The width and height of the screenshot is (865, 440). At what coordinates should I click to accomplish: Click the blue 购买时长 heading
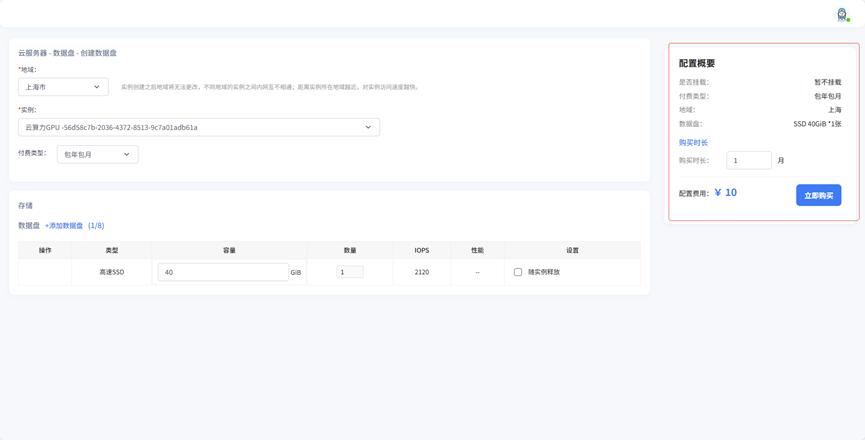(693, 143)
